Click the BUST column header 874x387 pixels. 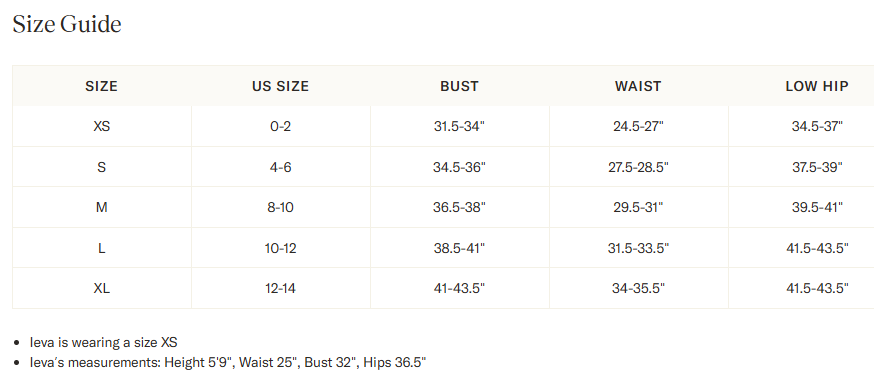(x=459, y=86)
